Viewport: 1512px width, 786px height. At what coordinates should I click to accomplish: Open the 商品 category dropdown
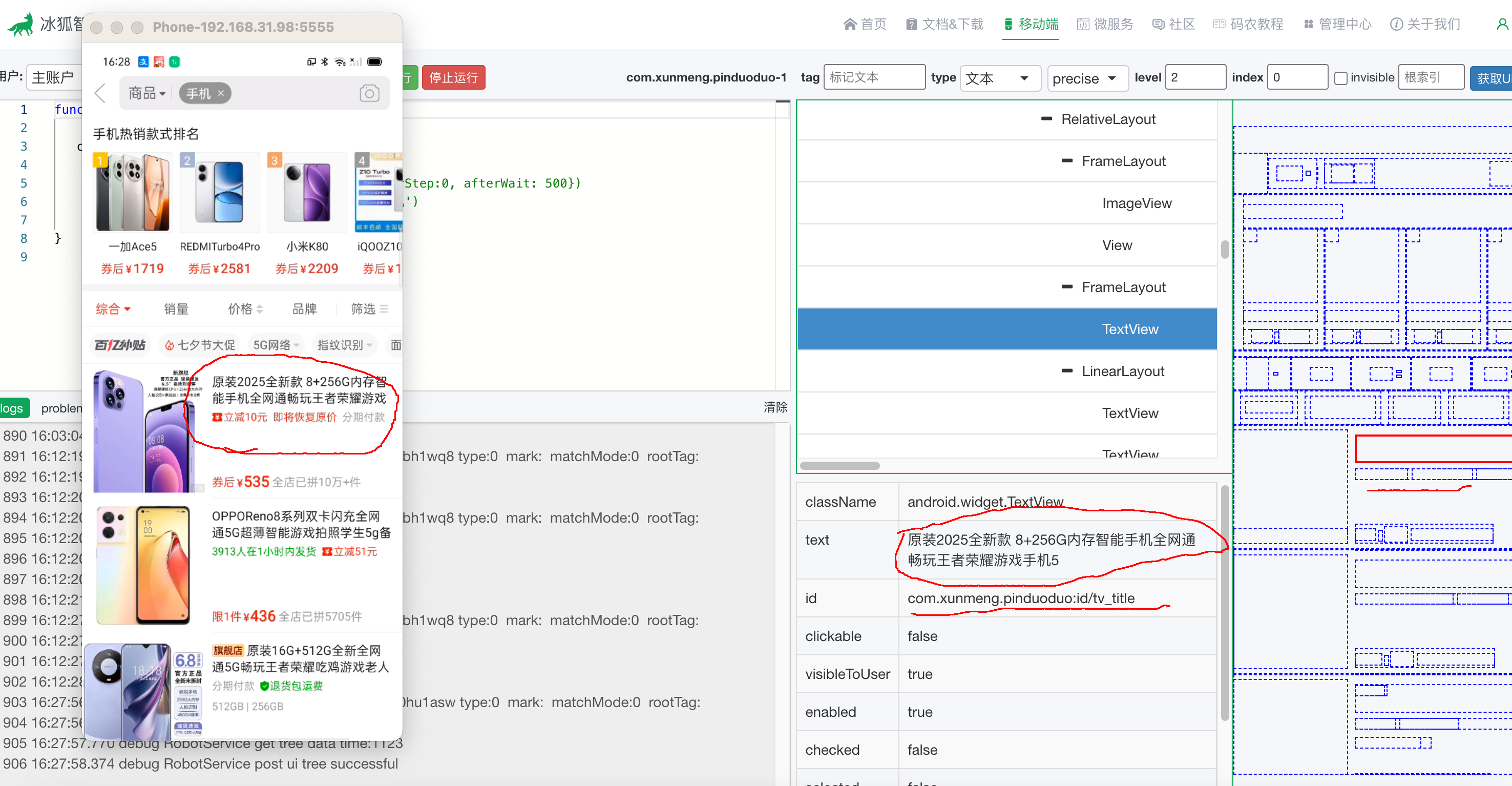(x=146, y=93)
